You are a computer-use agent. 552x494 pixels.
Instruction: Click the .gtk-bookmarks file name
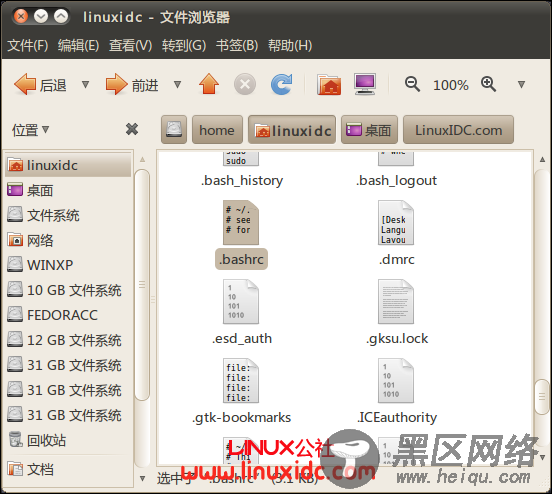click(x=242, y=418)
